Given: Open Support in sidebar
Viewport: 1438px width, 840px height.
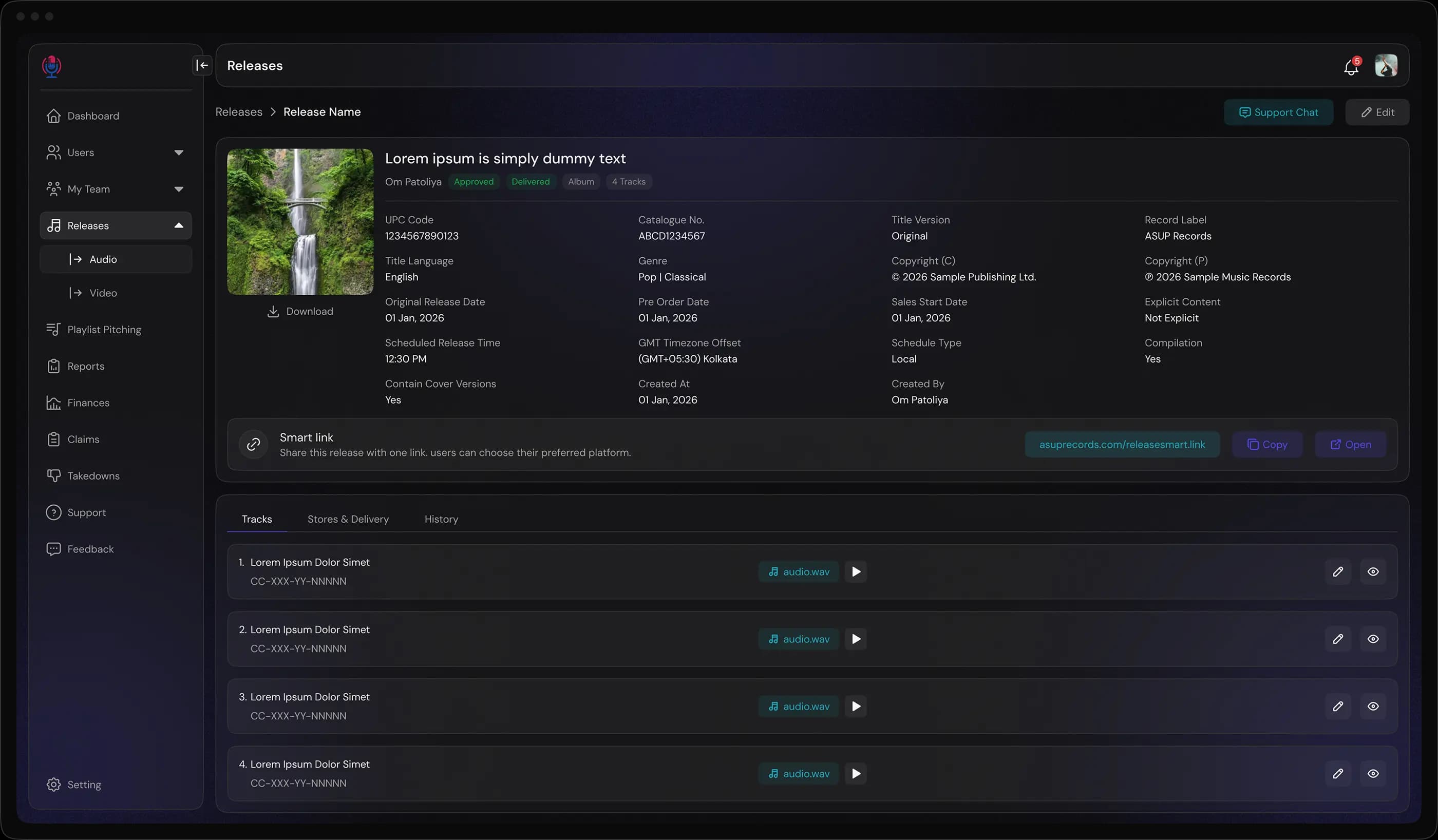Looking at the screenshot, I should pos(116,512).
